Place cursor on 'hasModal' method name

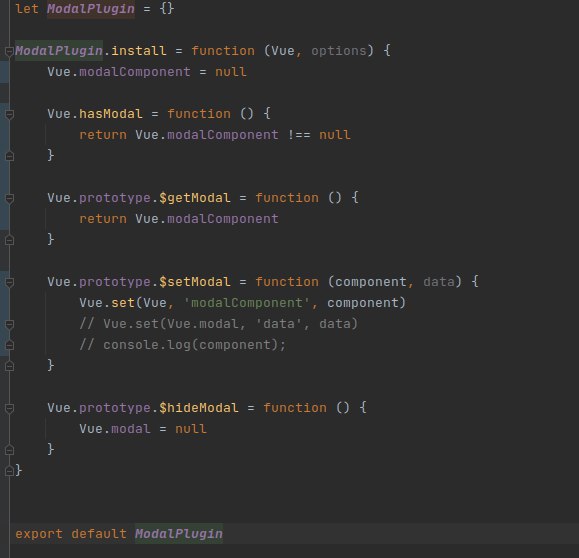(x=111, y=114)
